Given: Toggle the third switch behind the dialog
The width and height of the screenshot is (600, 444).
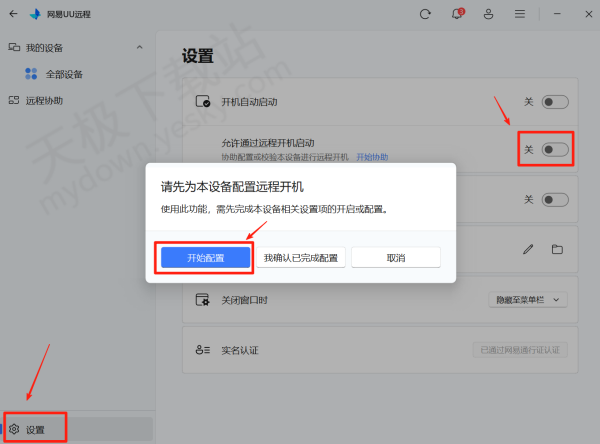Looking at the screenshot, I should click(555, 199).
